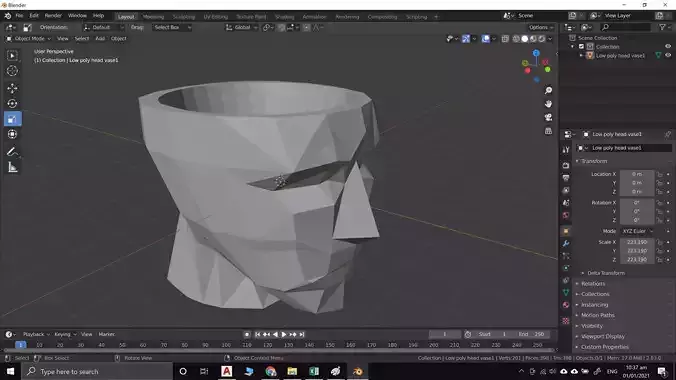Select the Cursor tool in toolbar
This screenshot has height=380, width=676.
(x=12, y=71)
